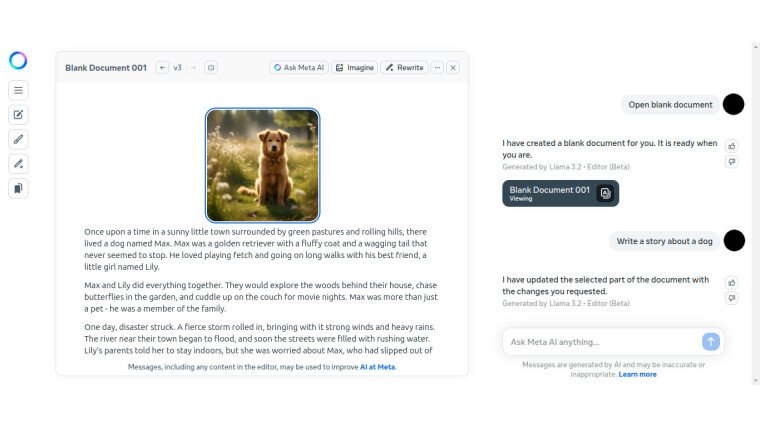
Task: Click the Ask Meta AI anything field
Action: click(600, 342)
